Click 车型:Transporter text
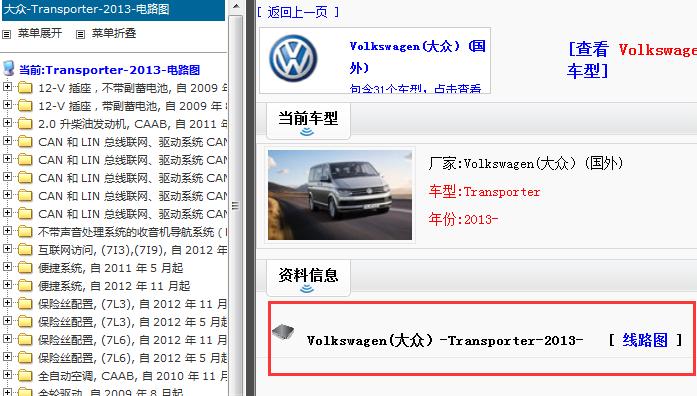The height and width of the screenshot is (396, 697). pyautogui.click(x=485, y=192)
